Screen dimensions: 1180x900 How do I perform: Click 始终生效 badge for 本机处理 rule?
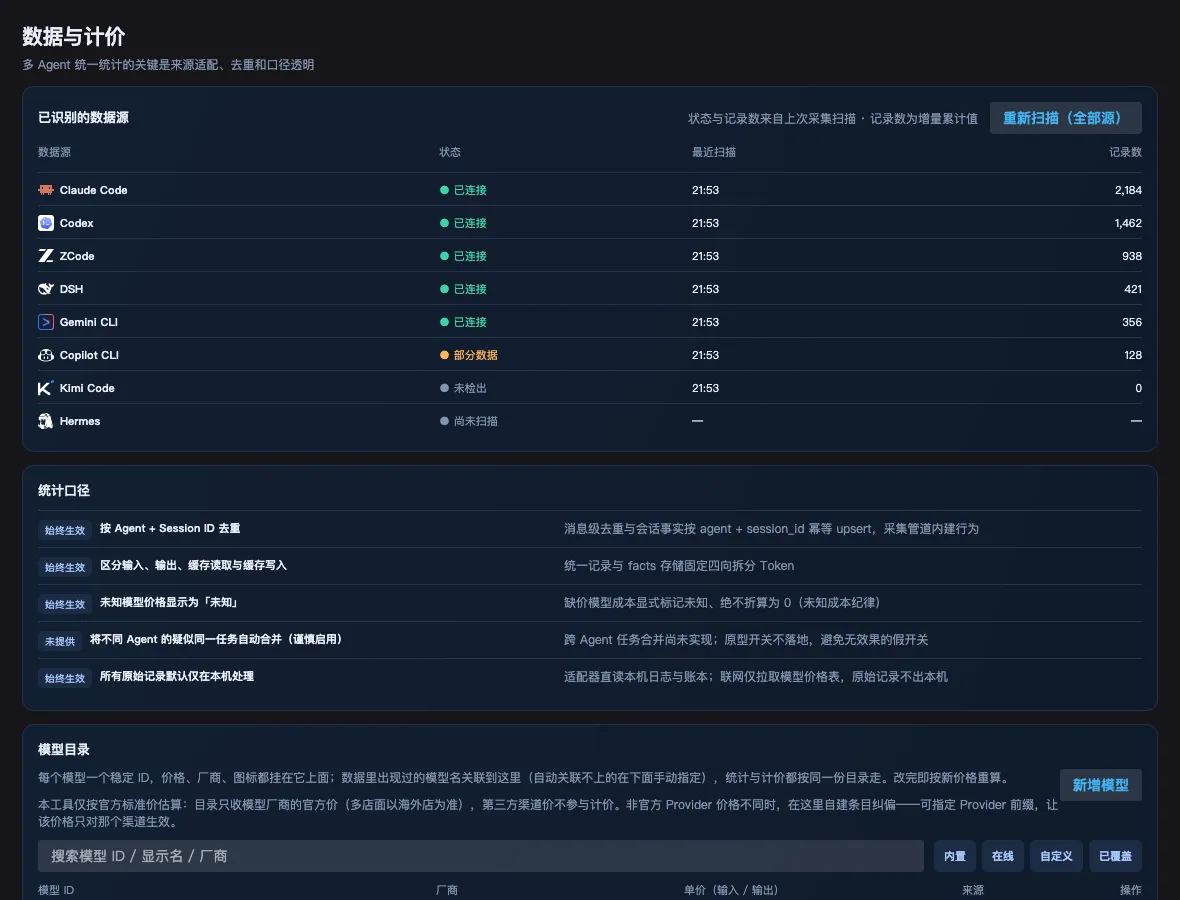click(65, 677)
